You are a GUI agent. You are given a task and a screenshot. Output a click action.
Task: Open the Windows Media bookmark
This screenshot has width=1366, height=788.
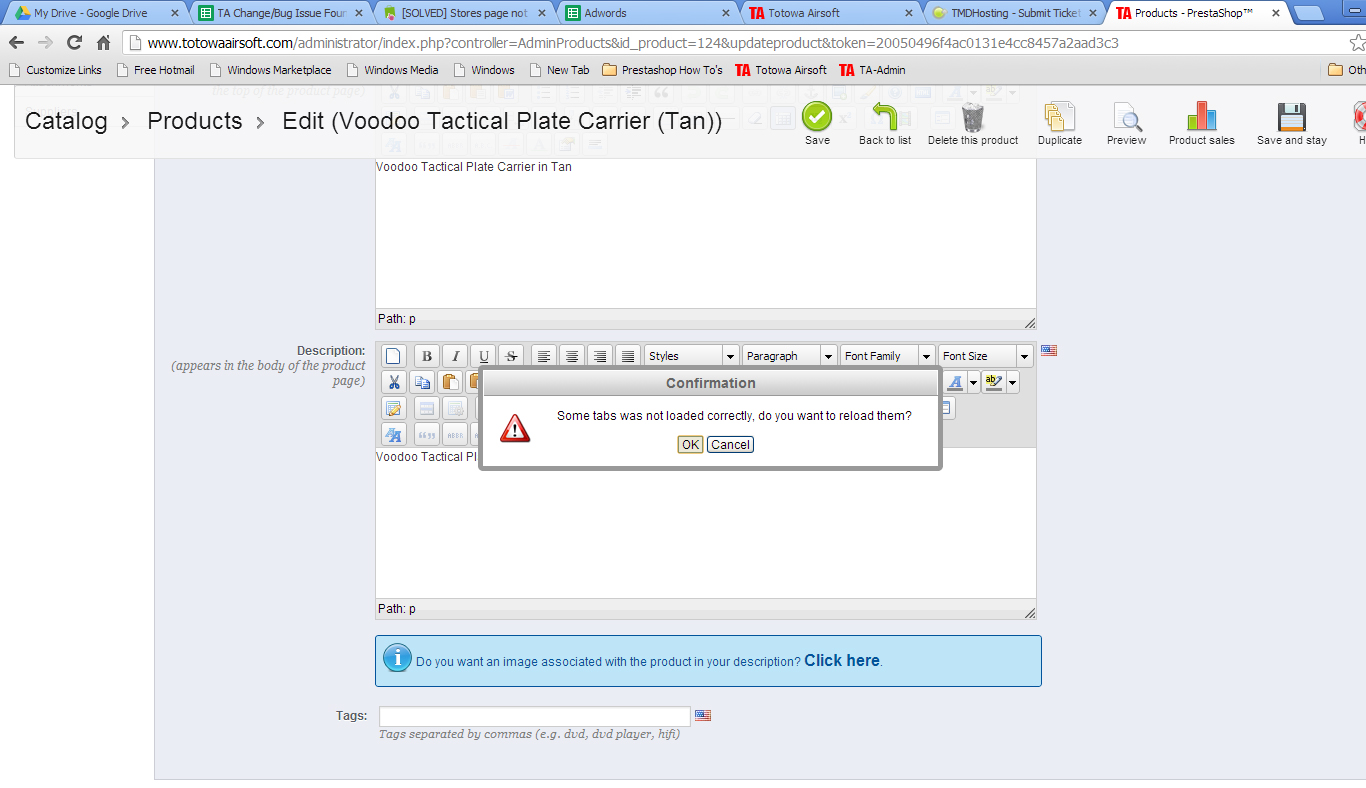[392, 70]
